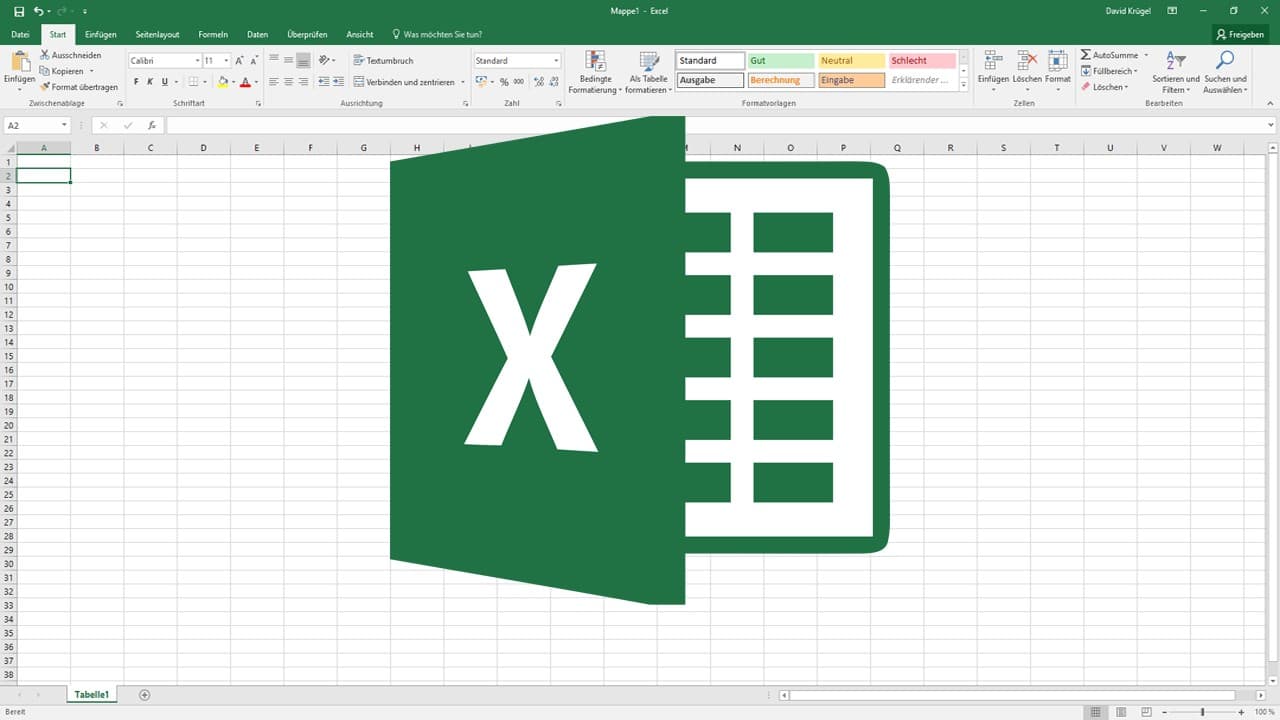Align text to bottom of cell

click(303, 61)
